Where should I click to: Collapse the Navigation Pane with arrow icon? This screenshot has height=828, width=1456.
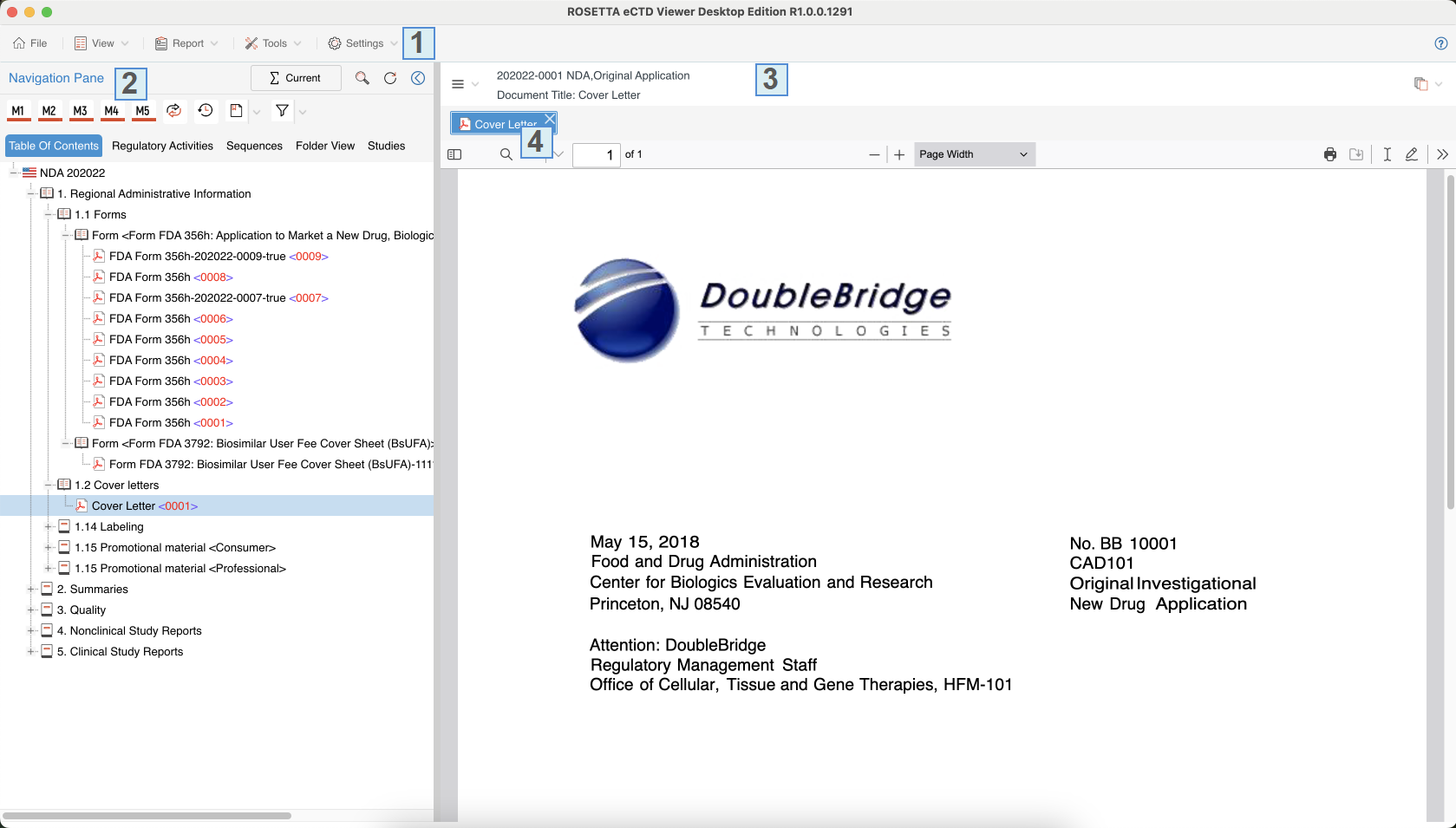(418, 78)
